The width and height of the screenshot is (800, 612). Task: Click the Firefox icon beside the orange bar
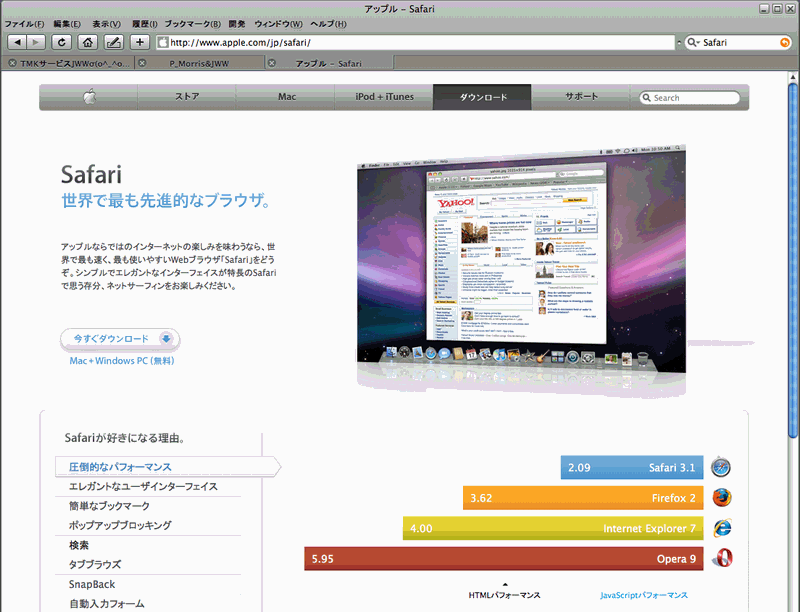(x=721, y=497)
